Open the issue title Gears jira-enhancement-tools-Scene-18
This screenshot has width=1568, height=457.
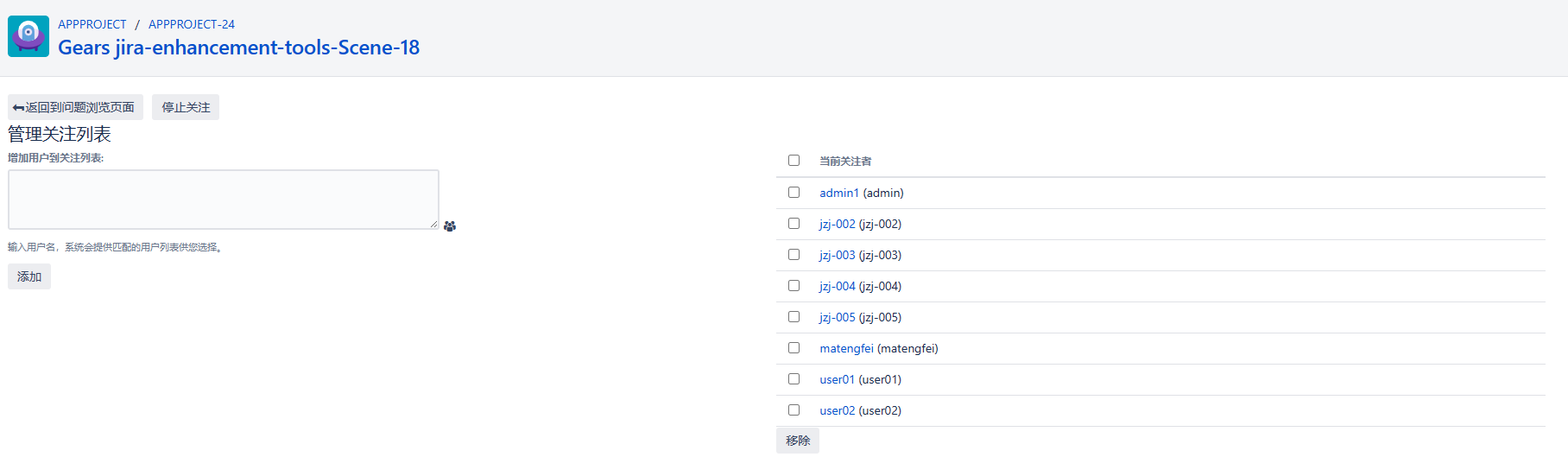238,48
